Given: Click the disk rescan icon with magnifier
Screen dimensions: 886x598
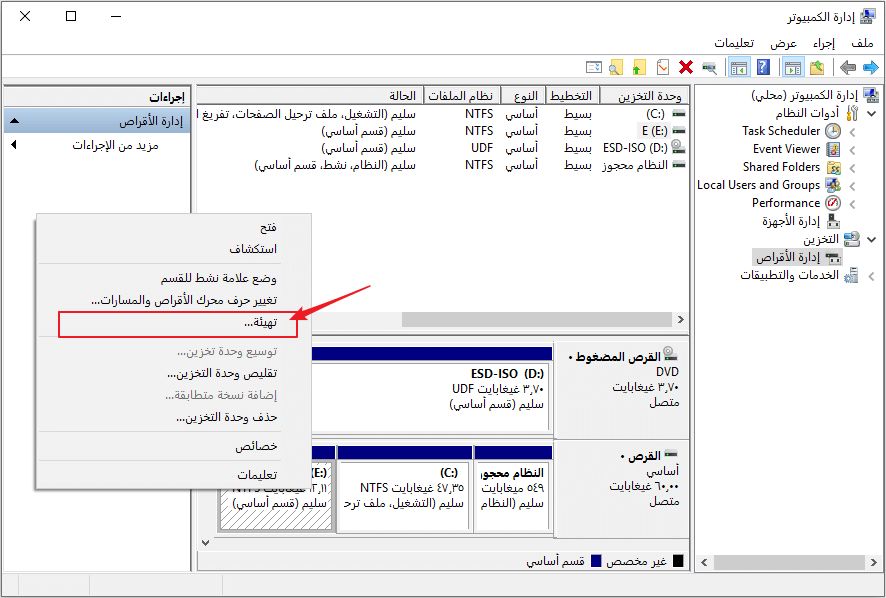Looking at the screenshot, I should coord(710,68).
